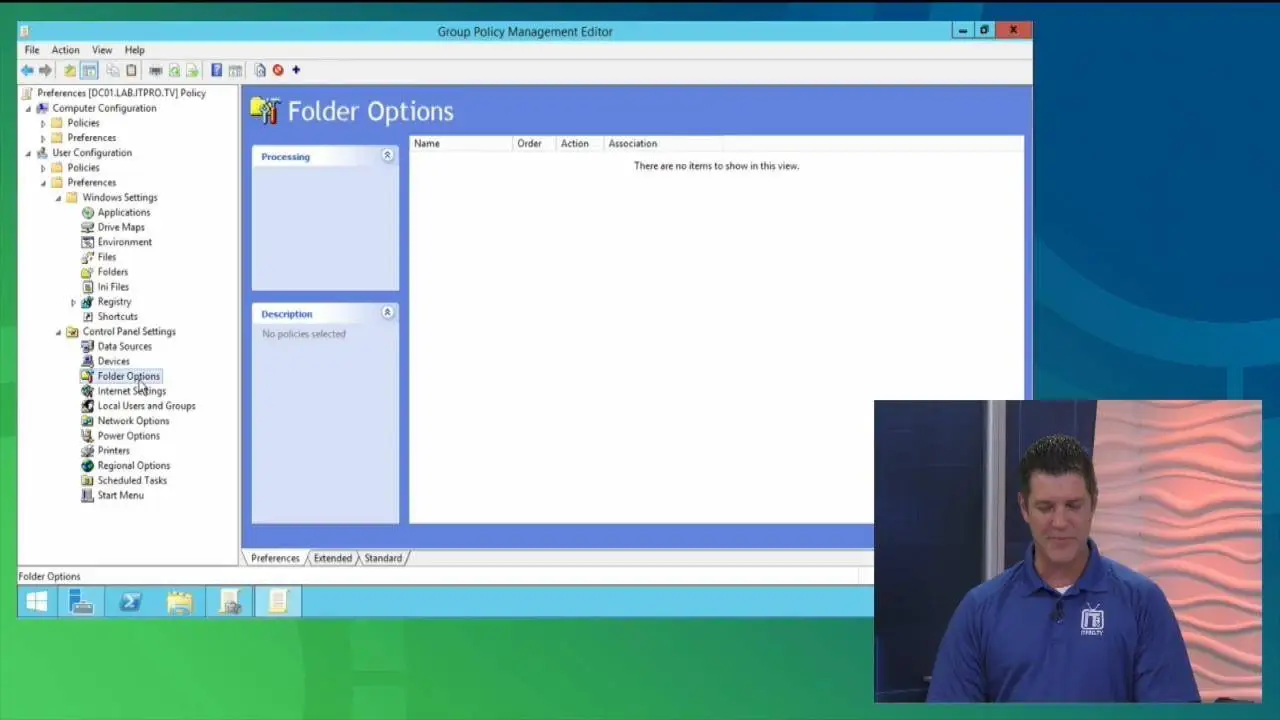Image resolution: width=1280 pixels, height=720 pixels.
Task: Select the Power Options item
Action: pyautogui.click(x=129, y=436)
